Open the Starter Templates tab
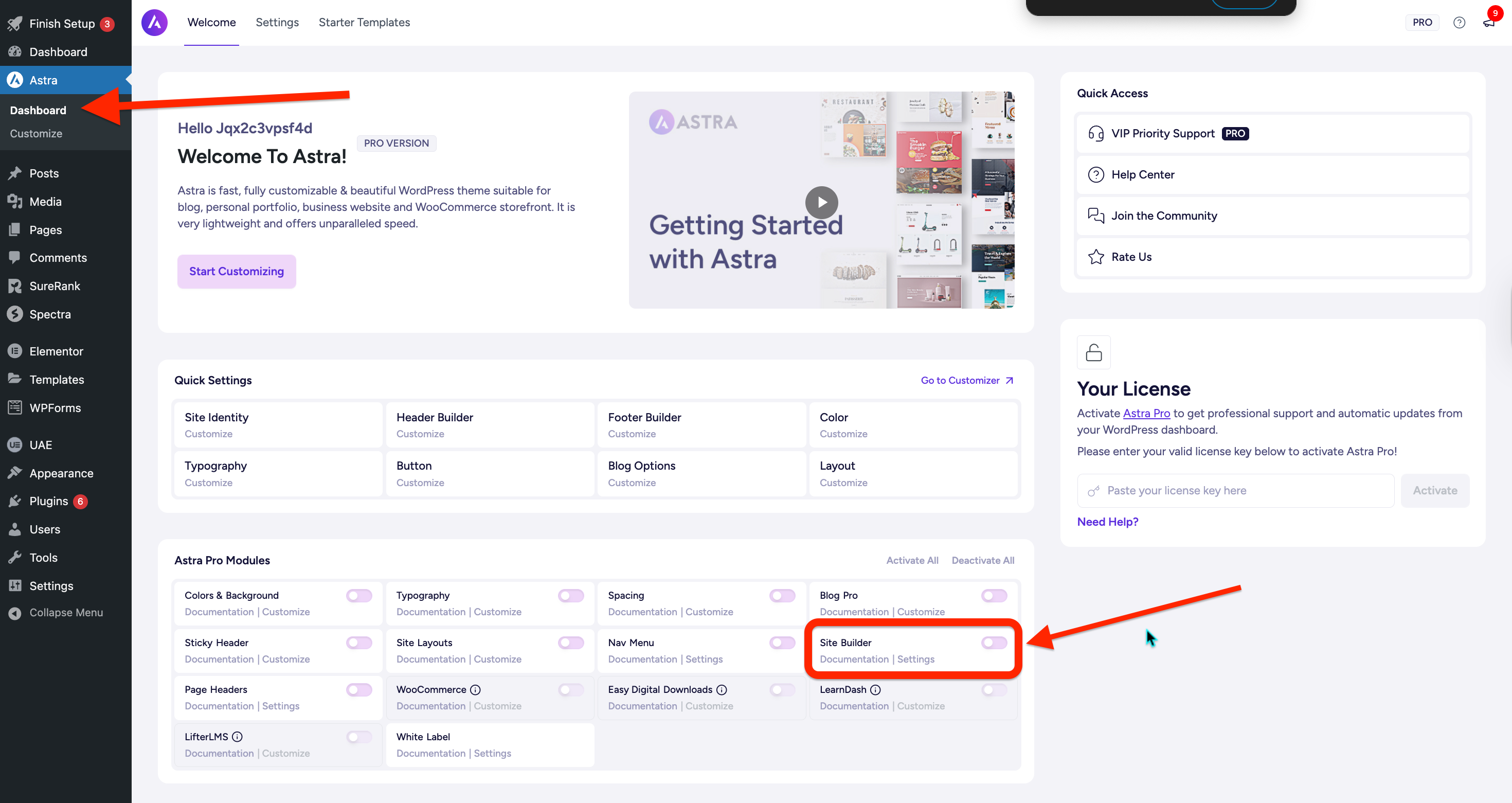The height and width of the screenshot is (803, 1512). coord(364,22)
